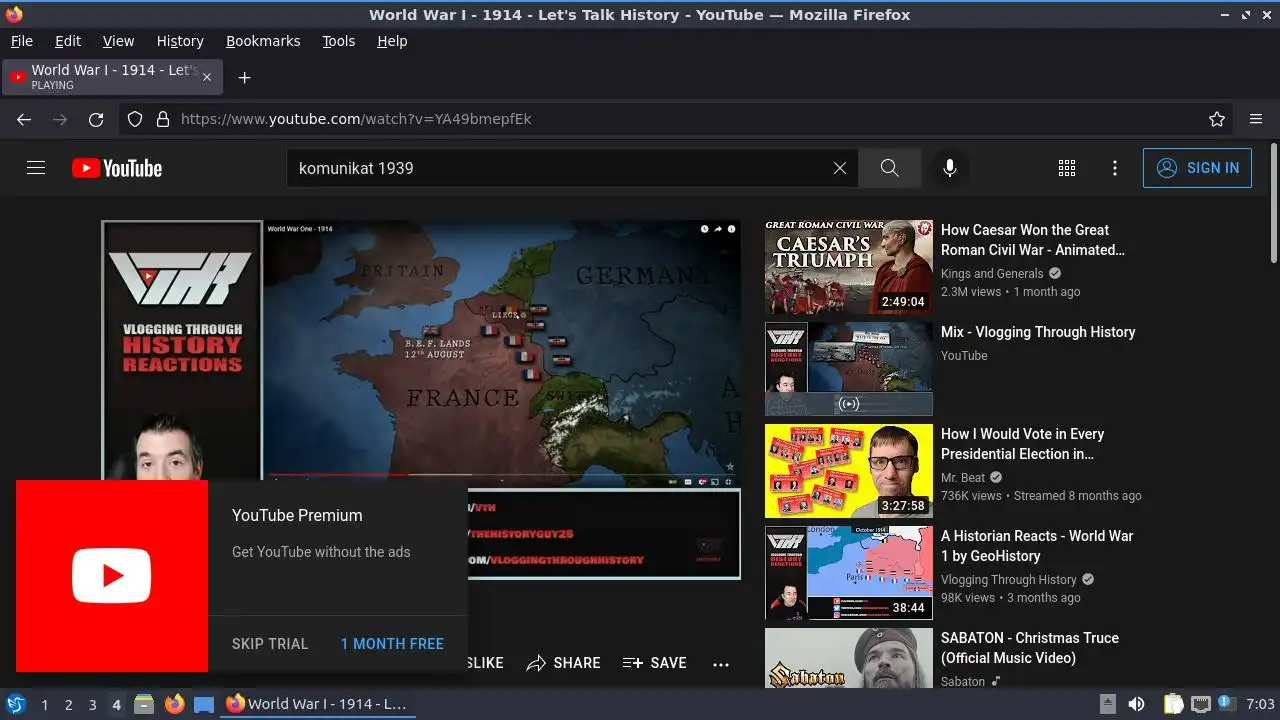Go to YouTube home via the logo
This screenshot has width=1280, height=720.
[x=117, y=168]
